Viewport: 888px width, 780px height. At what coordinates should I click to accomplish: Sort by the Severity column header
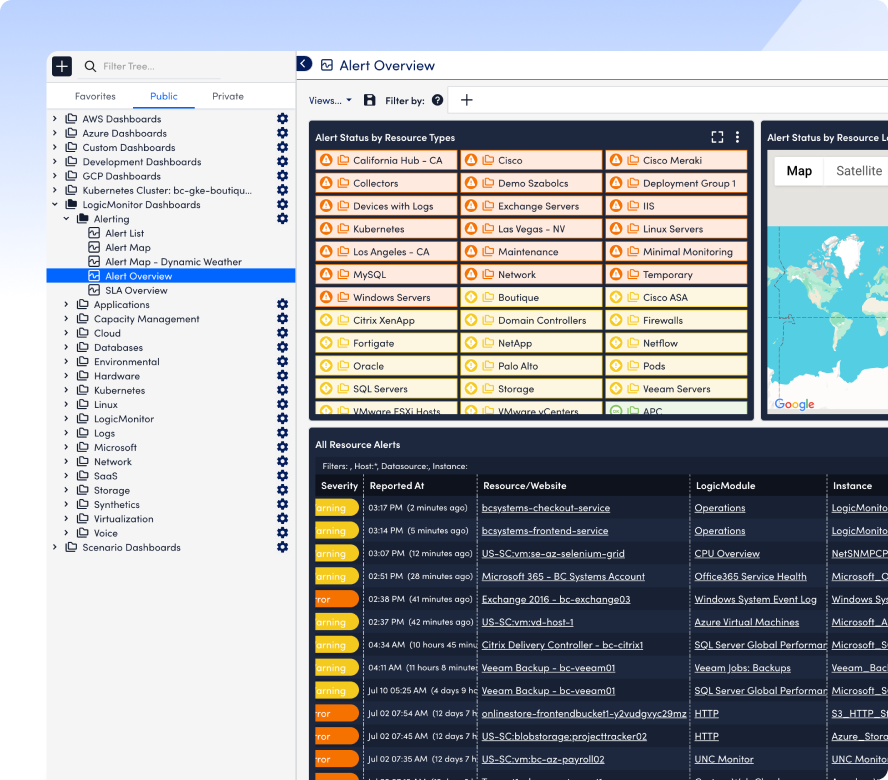(339, 485)
